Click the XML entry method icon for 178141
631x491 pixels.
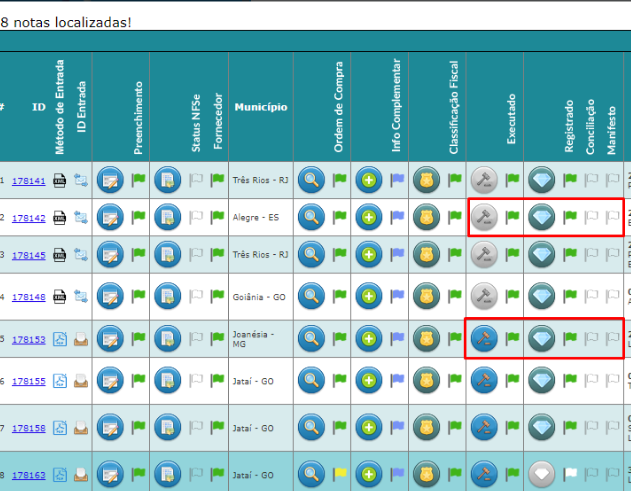pos(60,181)
